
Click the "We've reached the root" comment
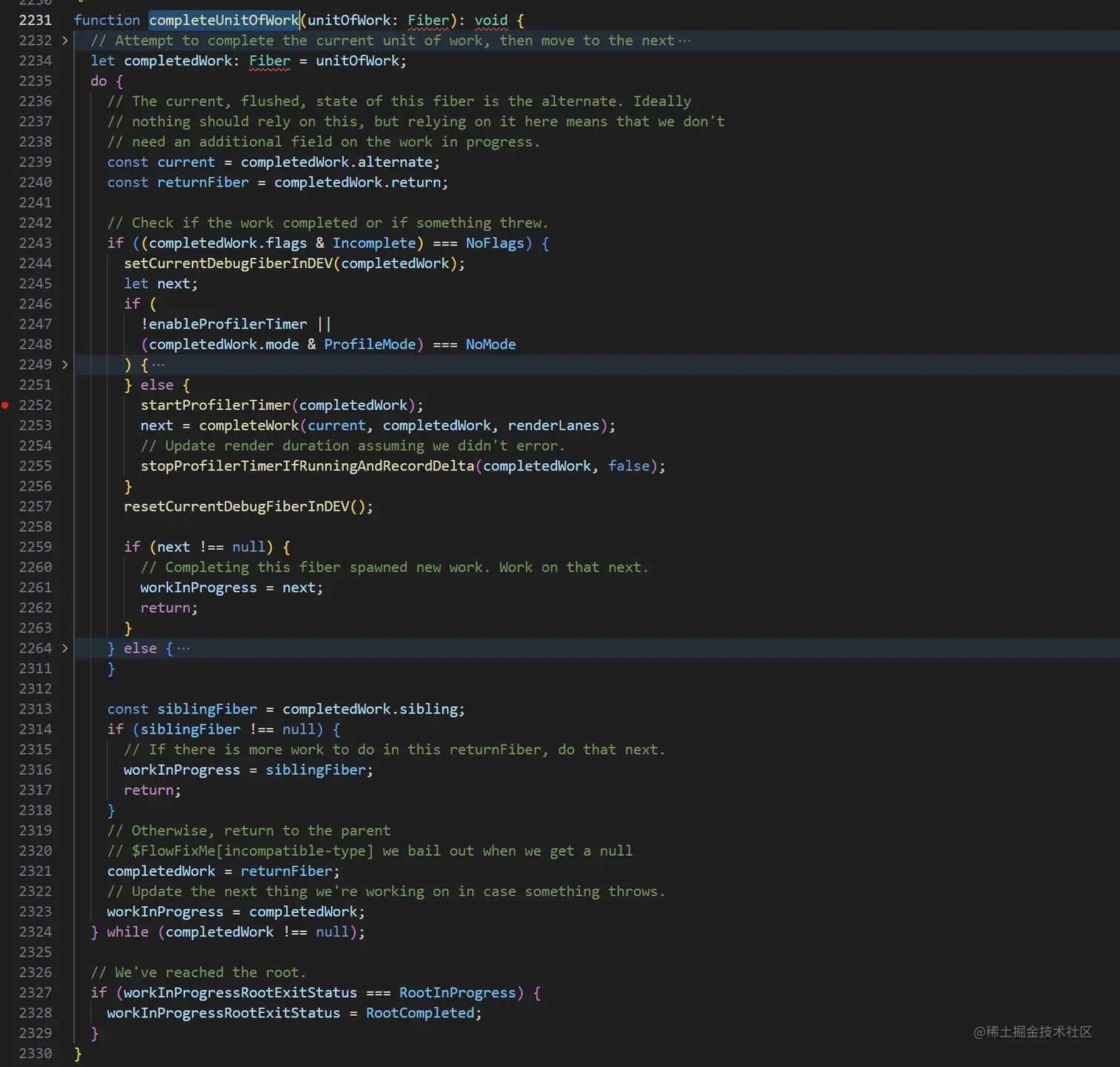click(199, 972)
